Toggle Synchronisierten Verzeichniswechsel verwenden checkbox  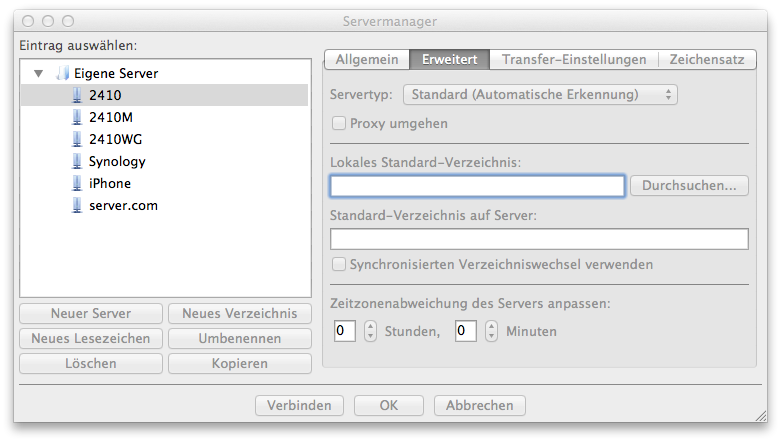click(x=339, y=265)
